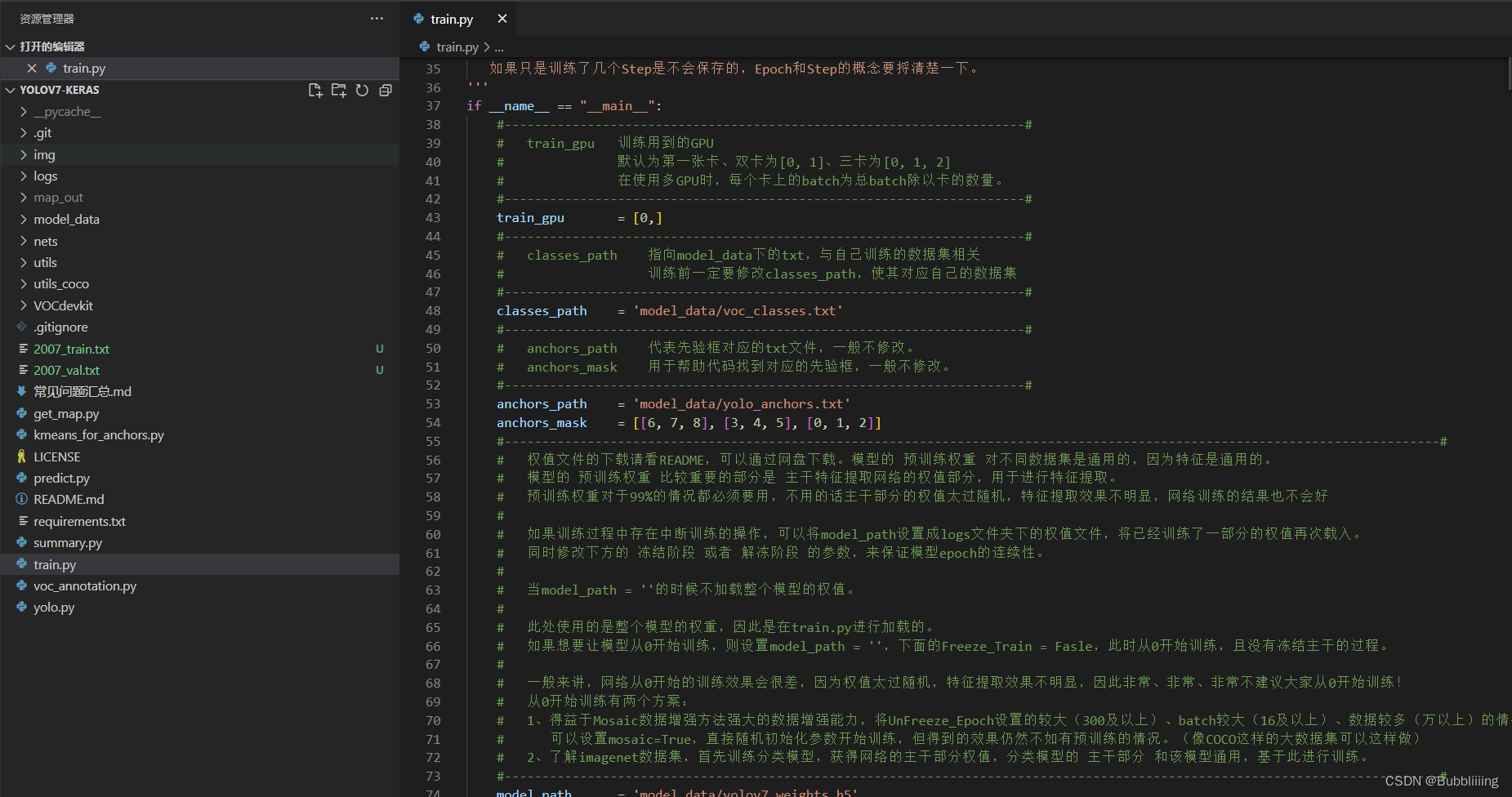Expand the utils folder
The image size is (1512, 797).
pos(24,262)
